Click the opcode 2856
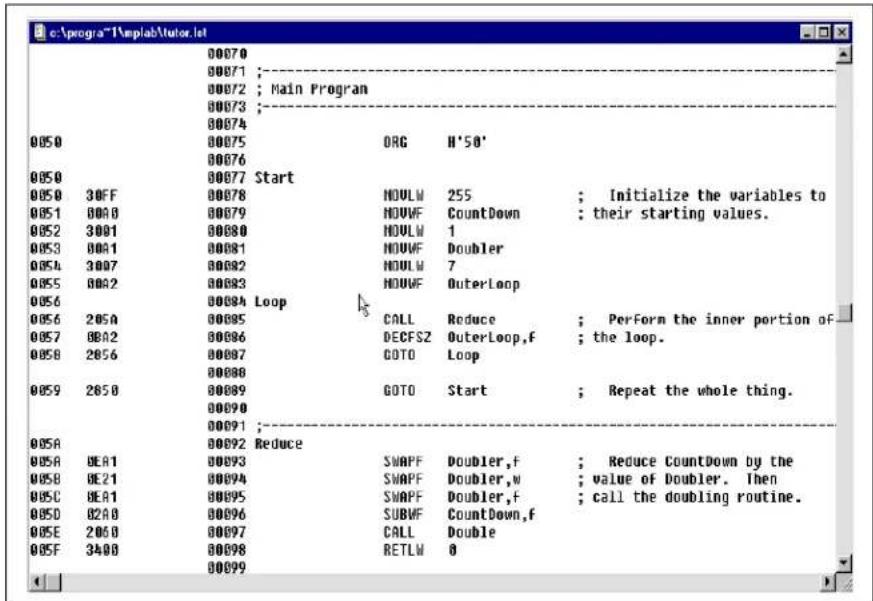 [102, 355]
